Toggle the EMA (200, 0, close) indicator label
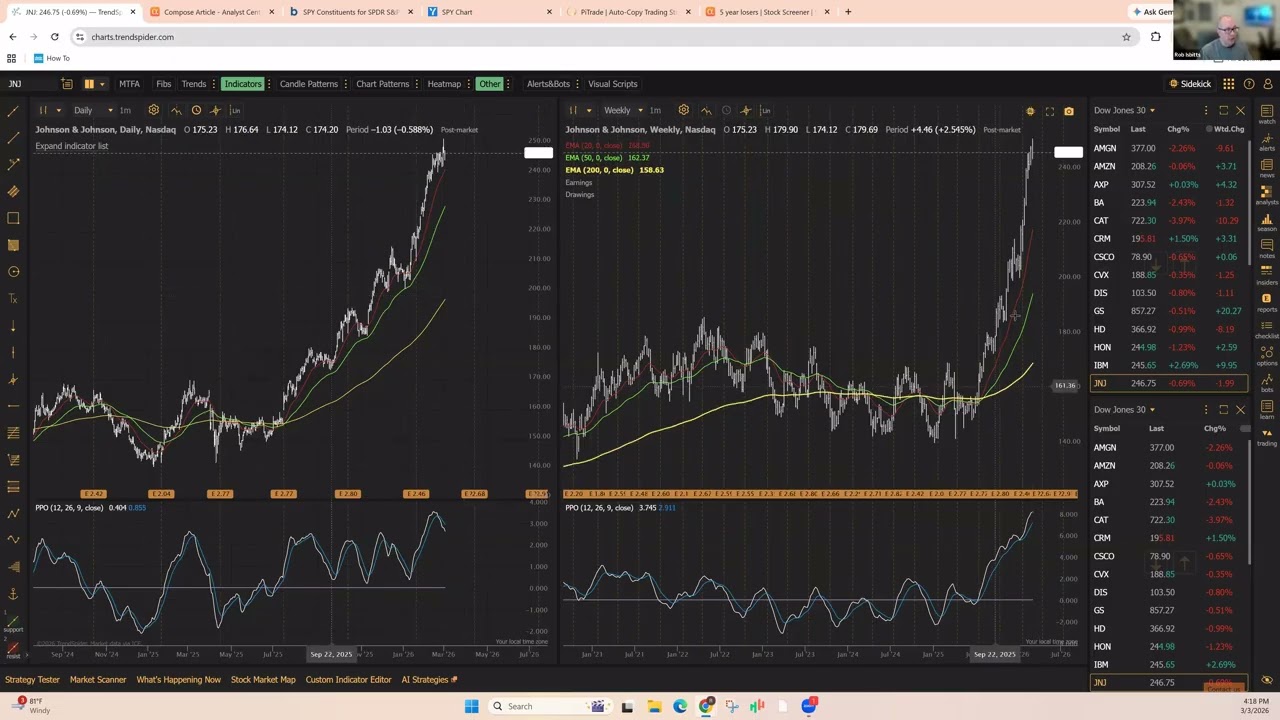Screen dimensions: 1280x720 click(x=614, y=170)
